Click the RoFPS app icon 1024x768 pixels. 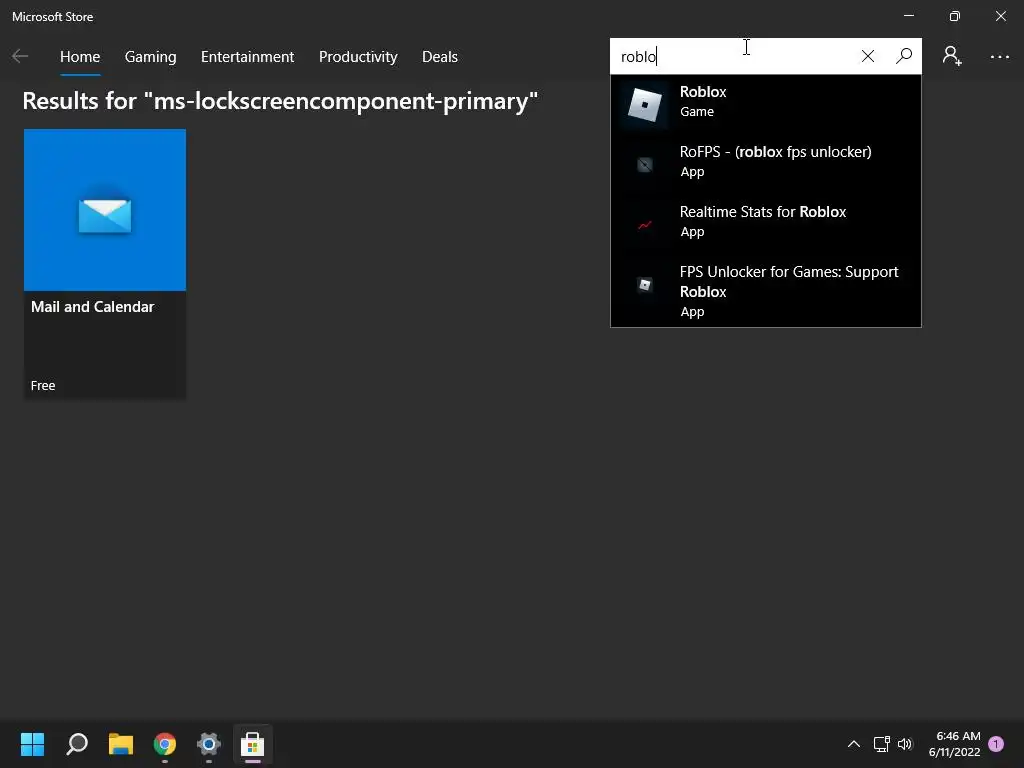click(645, 164)
